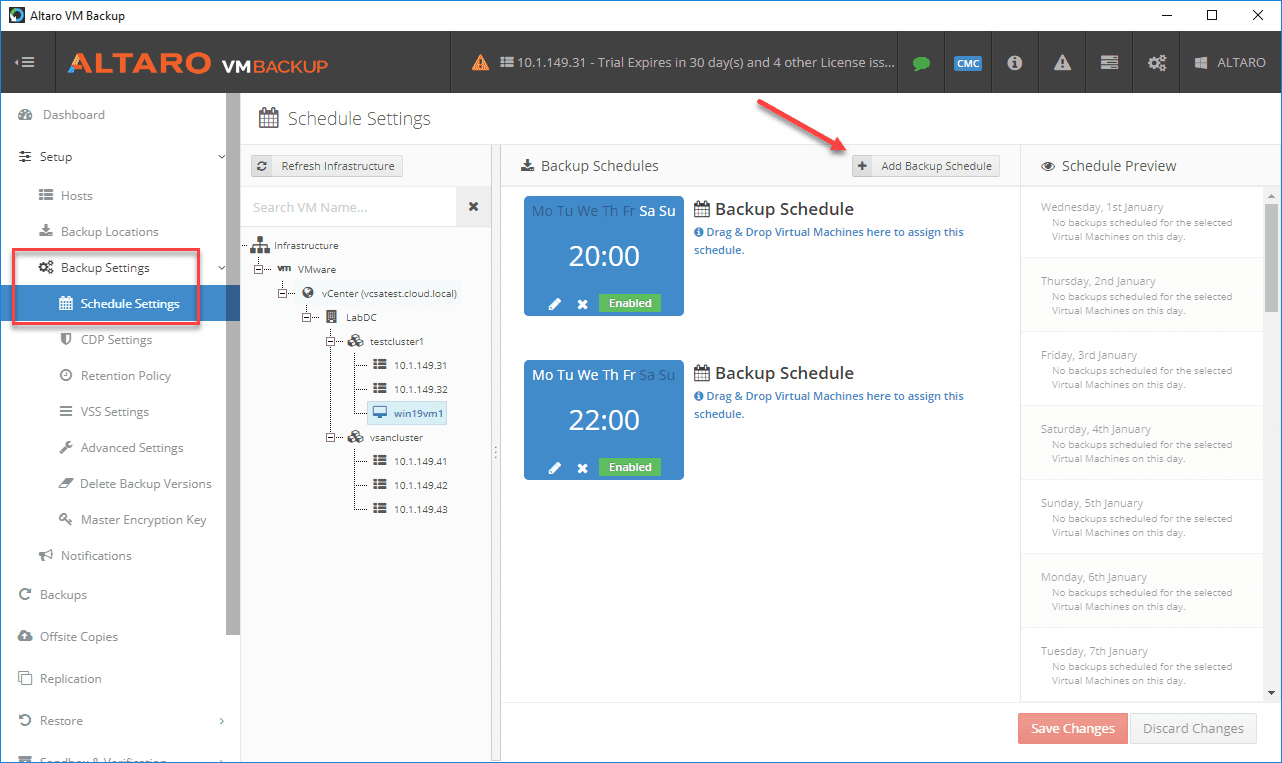Click the 20:00 schedule time card
This screenshot has width=1282, height=763.
tap(604, 256)
